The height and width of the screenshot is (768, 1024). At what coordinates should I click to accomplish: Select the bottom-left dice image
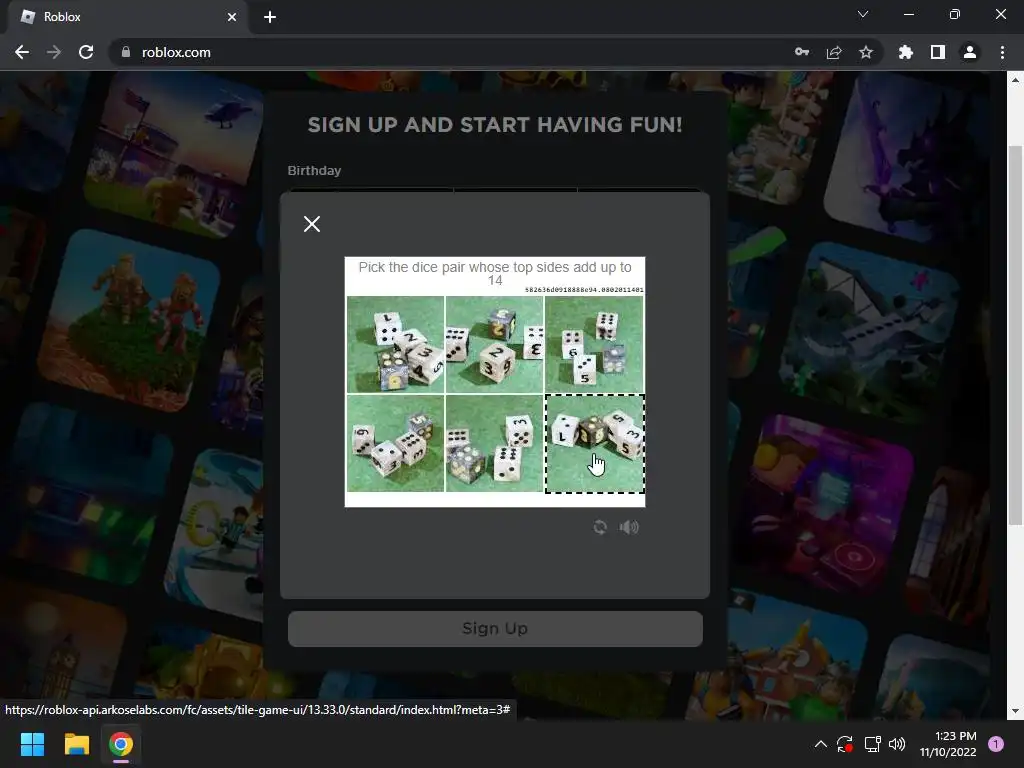(395, 443)
